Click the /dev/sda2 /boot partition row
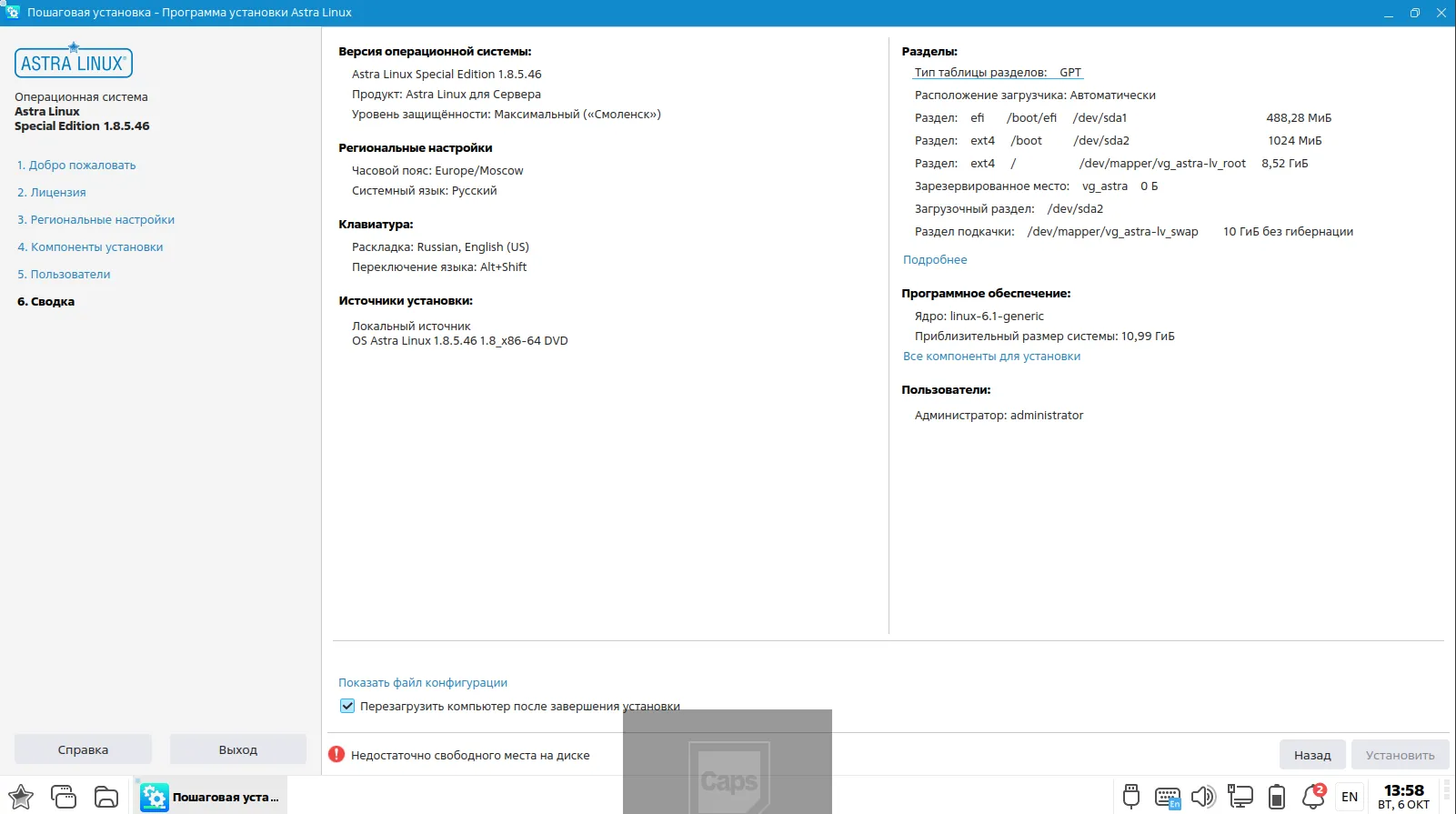This screenshot has width=1456, height=814. tap(1119, 140)
